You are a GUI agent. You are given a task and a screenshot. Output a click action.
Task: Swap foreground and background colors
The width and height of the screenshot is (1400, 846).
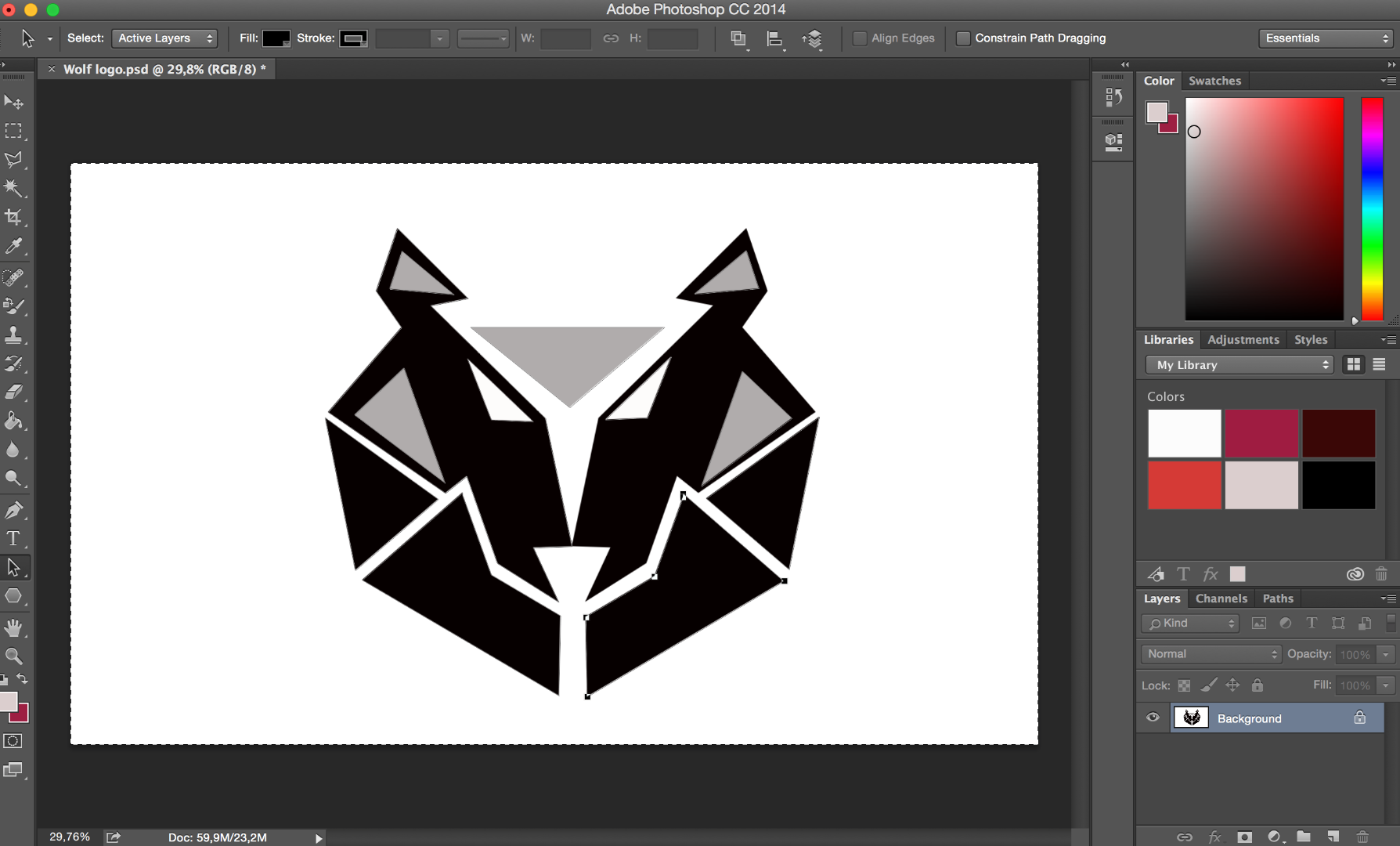point(23,679)
